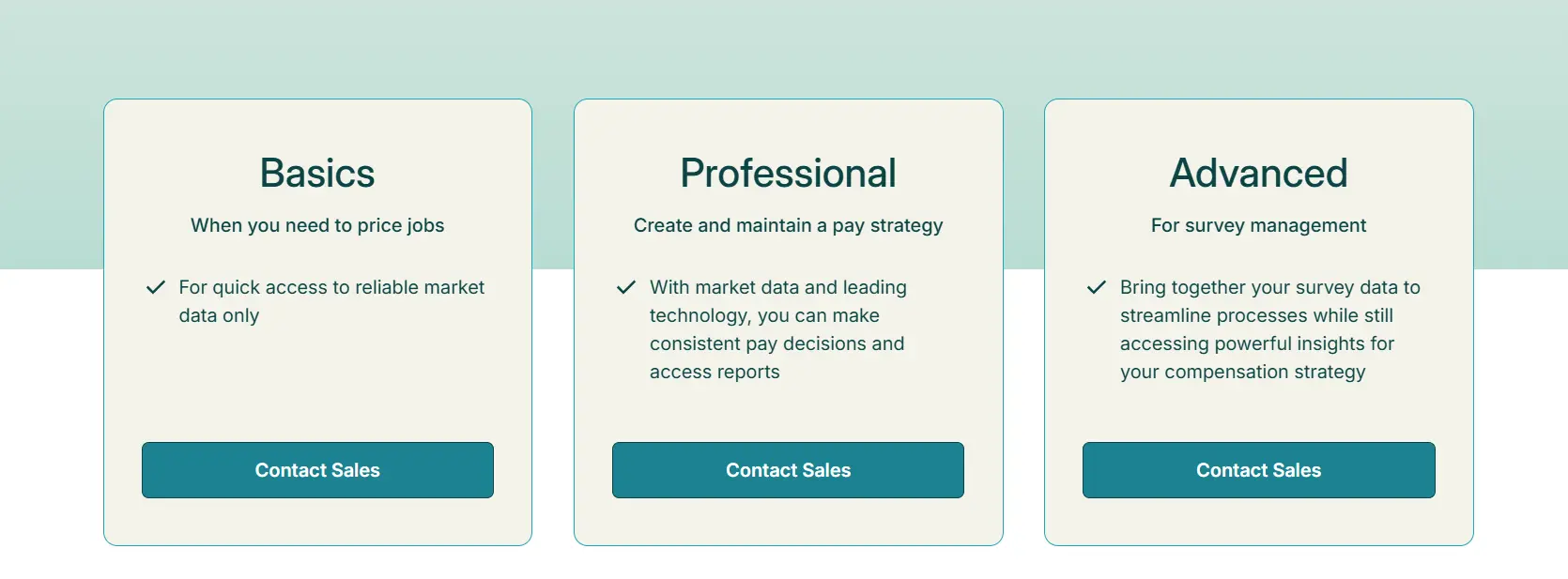Click Contact Sales under the Professional plan
This screenshot has width=1568, height=579.
[788, 469]
